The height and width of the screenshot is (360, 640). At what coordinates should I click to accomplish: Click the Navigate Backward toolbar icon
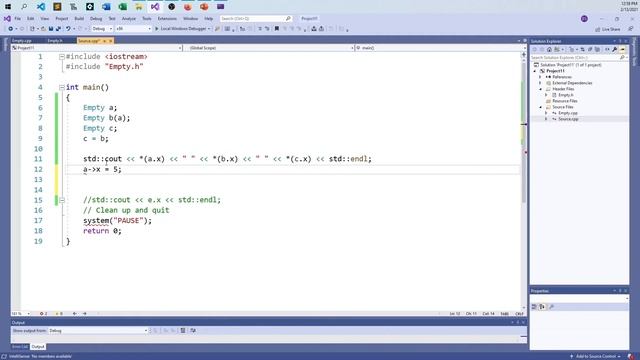[x=11, y=29]
